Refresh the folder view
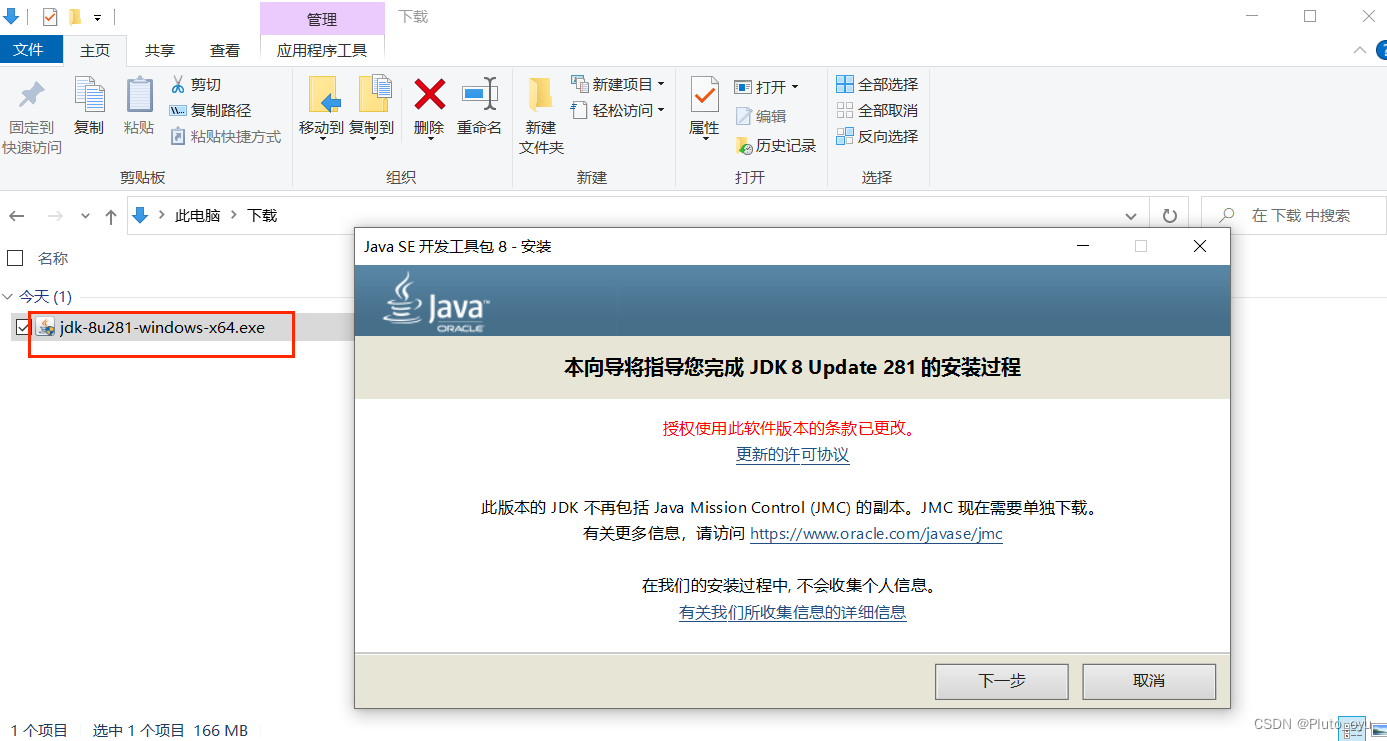1387x741 pixels. 1169,215
